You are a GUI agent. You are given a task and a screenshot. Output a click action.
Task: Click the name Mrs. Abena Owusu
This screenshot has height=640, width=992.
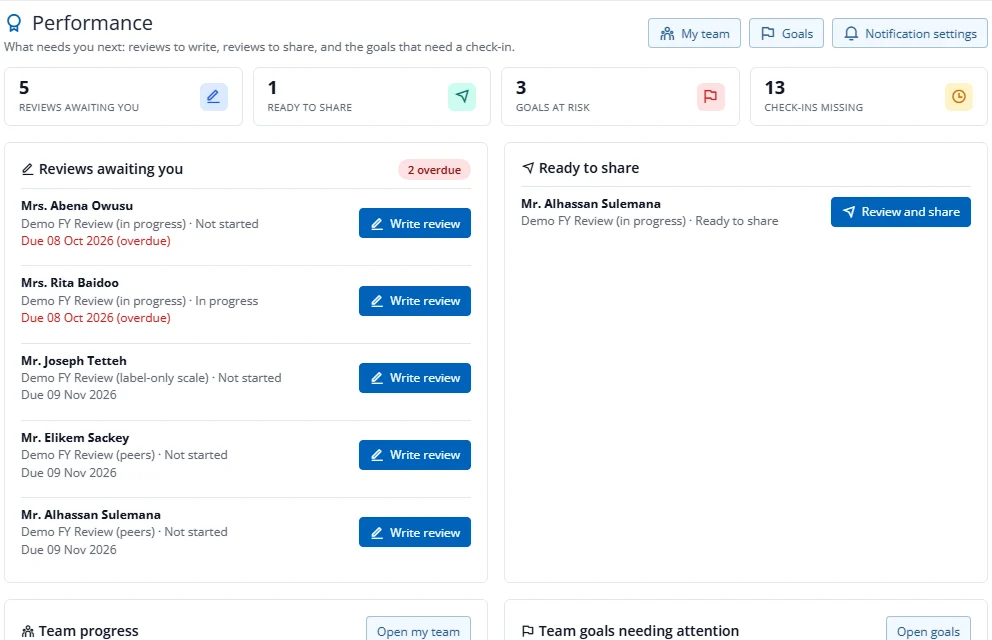coord(77,206)
